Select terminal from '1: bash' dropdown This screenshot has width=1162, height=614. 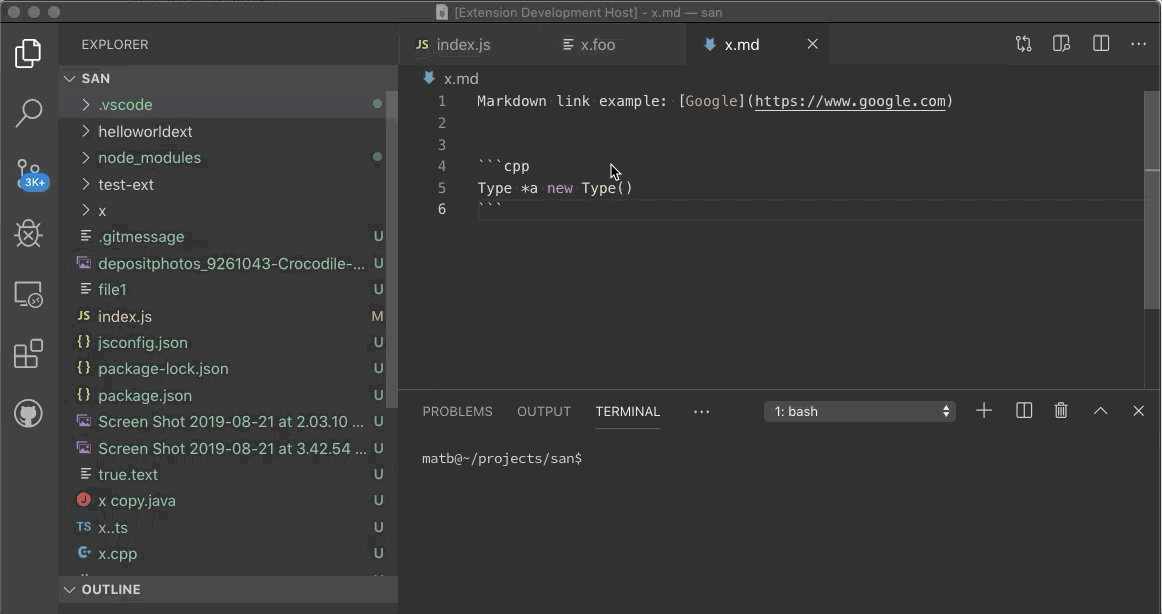tap(860, 412)
